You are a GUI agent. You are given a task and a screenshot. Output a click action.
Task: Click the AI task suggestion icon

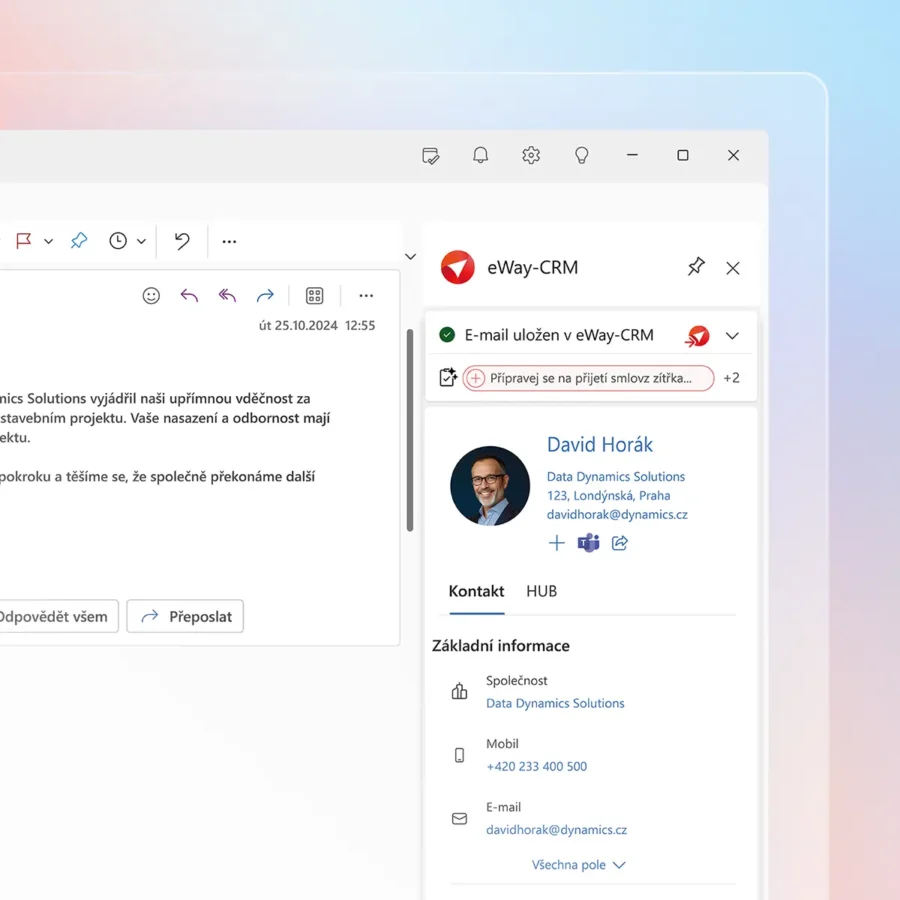point(448,378)
